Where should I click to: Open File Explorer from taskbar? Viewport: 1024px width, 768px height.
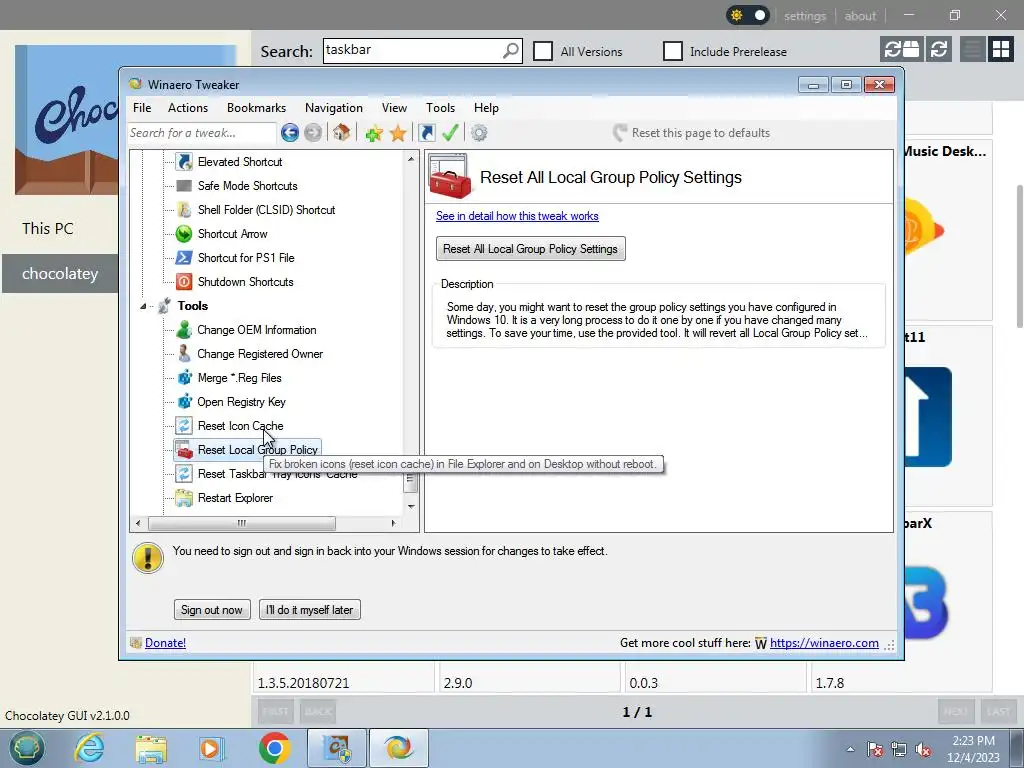(151, 748)
